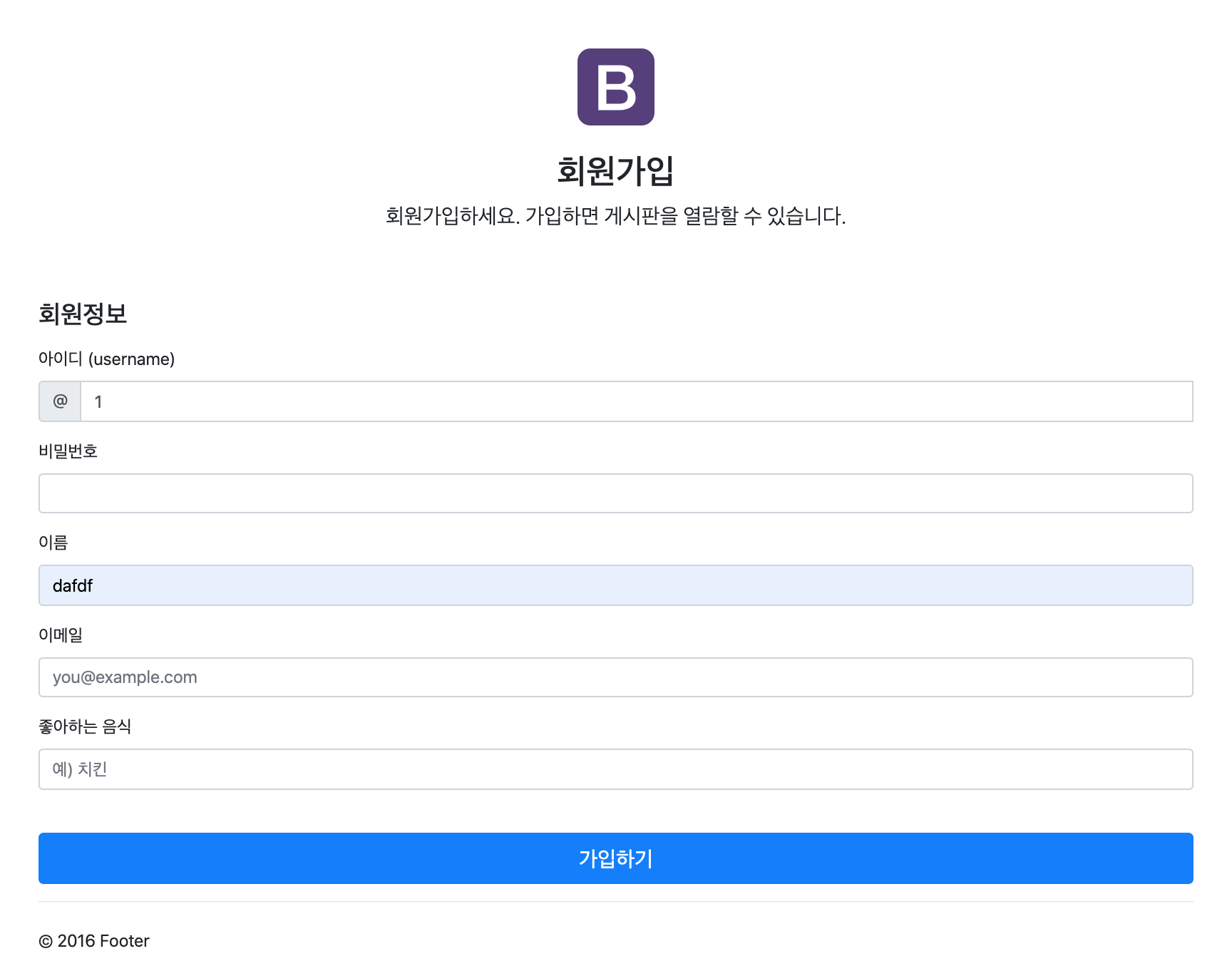Image resolution: width=1232 pixels, height=971 pixels.
Task: Click the 아이디 (username) label
Action: point(106,359)
